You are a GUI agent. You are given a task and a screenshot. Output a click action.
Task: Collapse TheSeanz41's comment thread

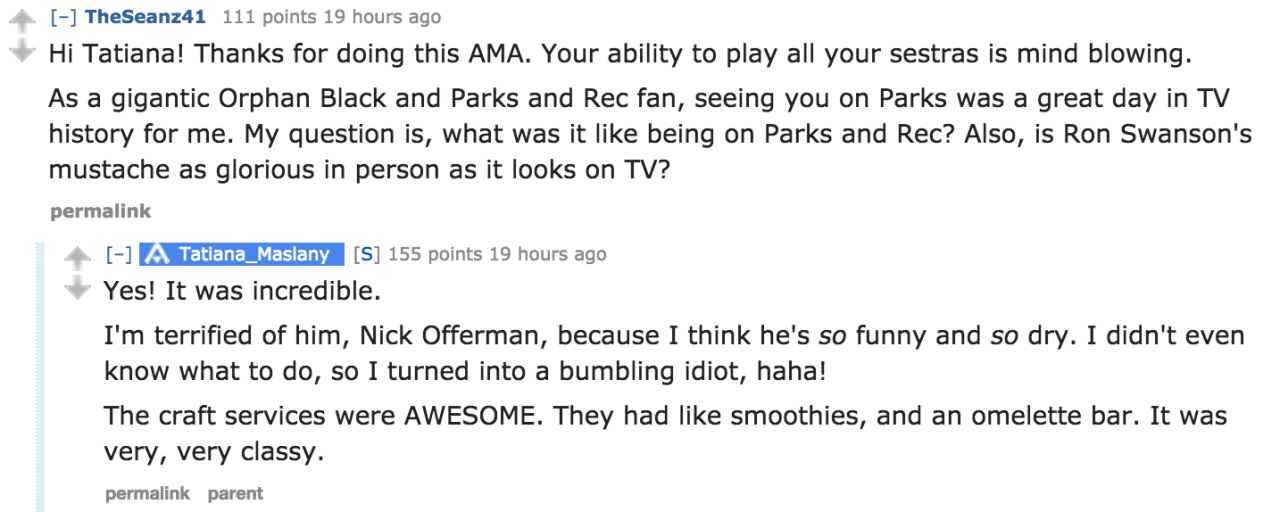pyautogui.click(x=64, y=17)
